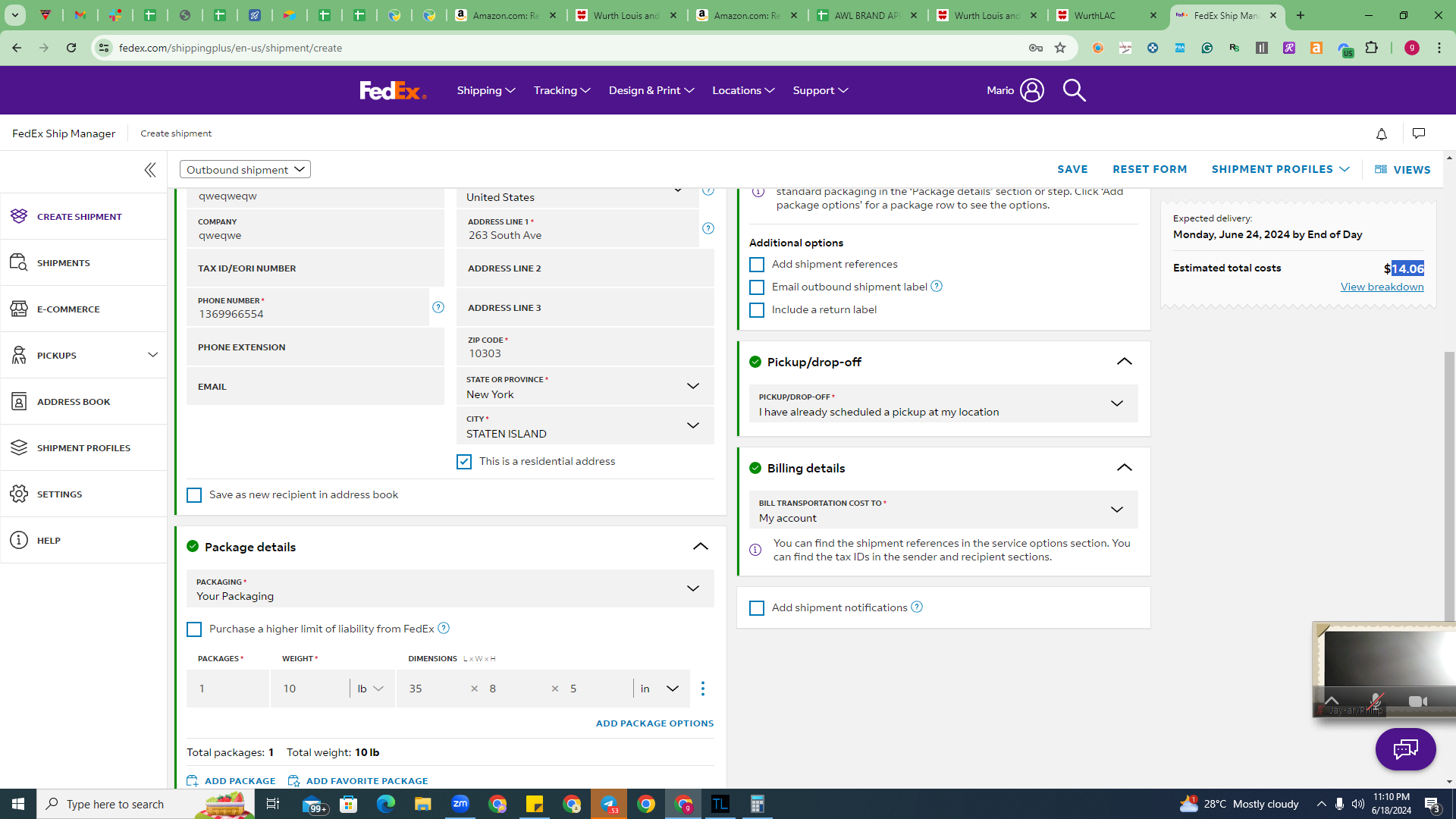Open Calculator from the taskbar
Screen dimensions: 1456x819
pos(757,804)
